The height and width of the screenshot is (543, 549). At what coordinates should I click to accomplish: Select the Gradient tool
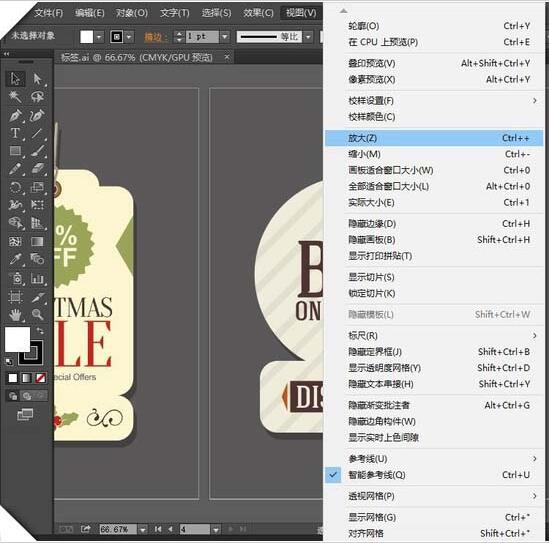click(37, 241)
